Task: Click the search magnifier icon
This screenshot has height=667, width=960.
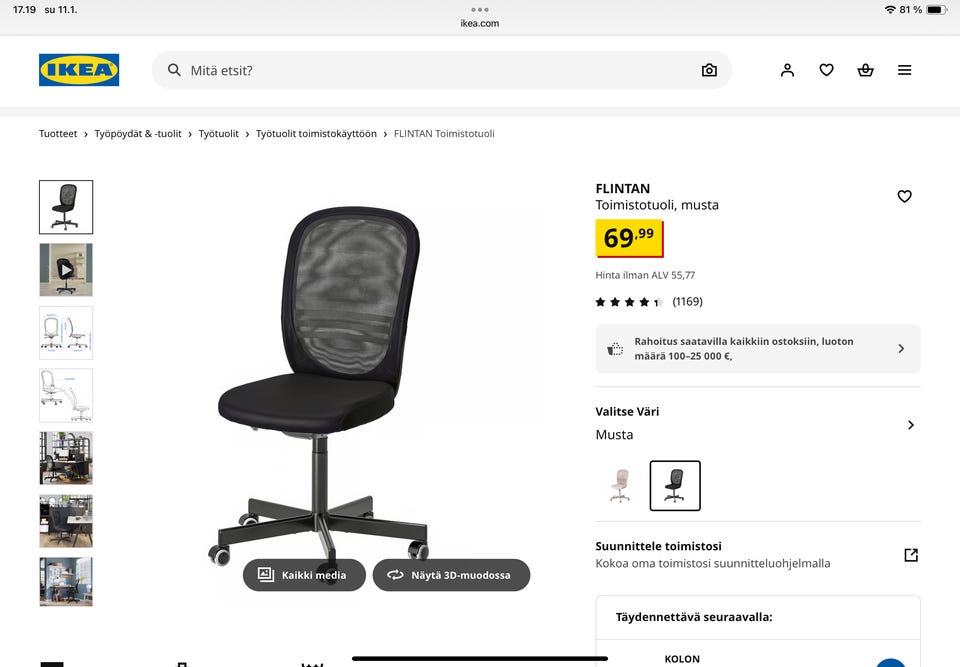Action: (x=174, y=70)
